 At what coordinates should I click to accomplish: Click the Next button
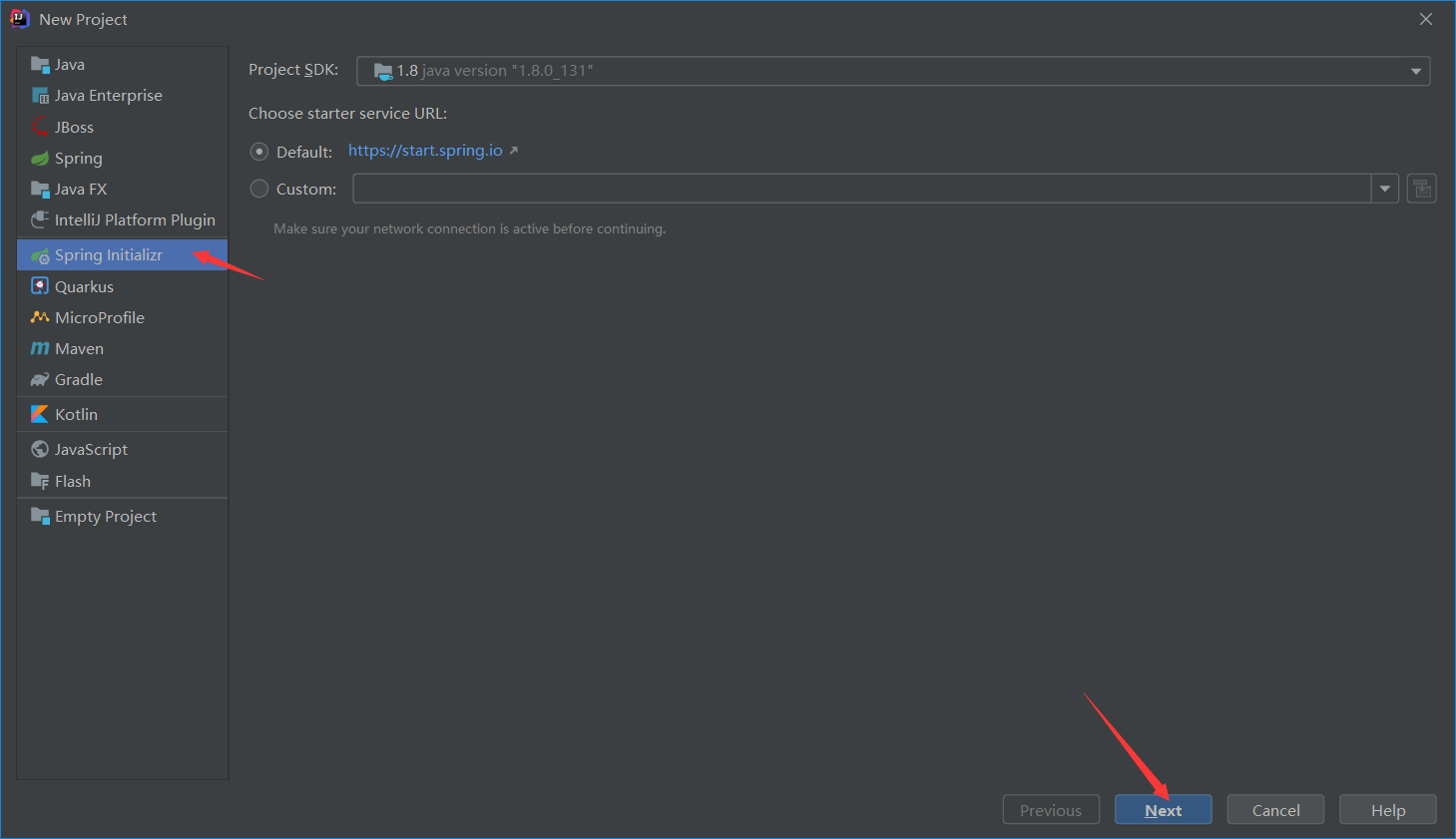(1164, 810)
